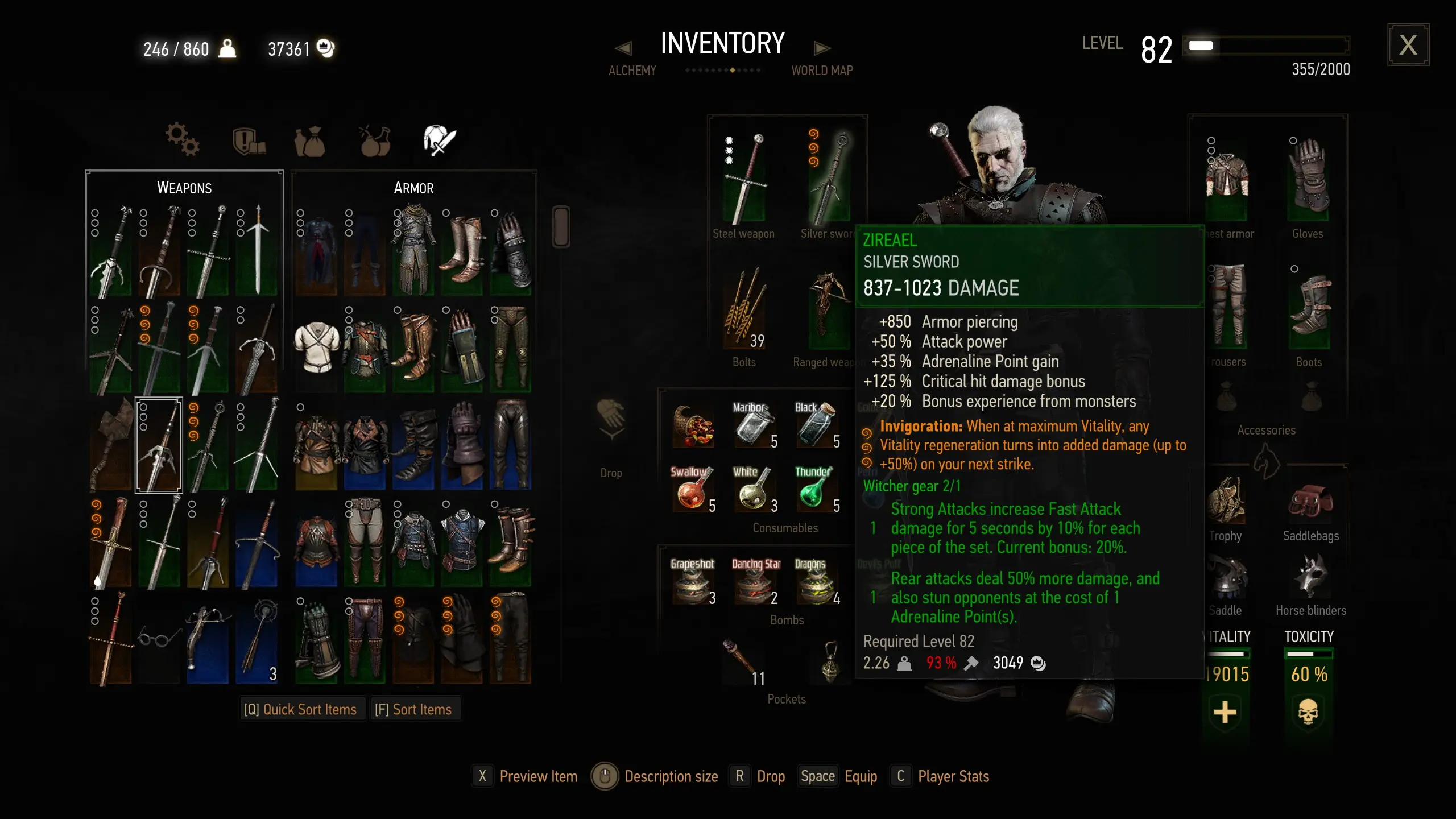Select the quest items filter icon
Screen dimensions: 1456x819
click(x=249, y=140)
